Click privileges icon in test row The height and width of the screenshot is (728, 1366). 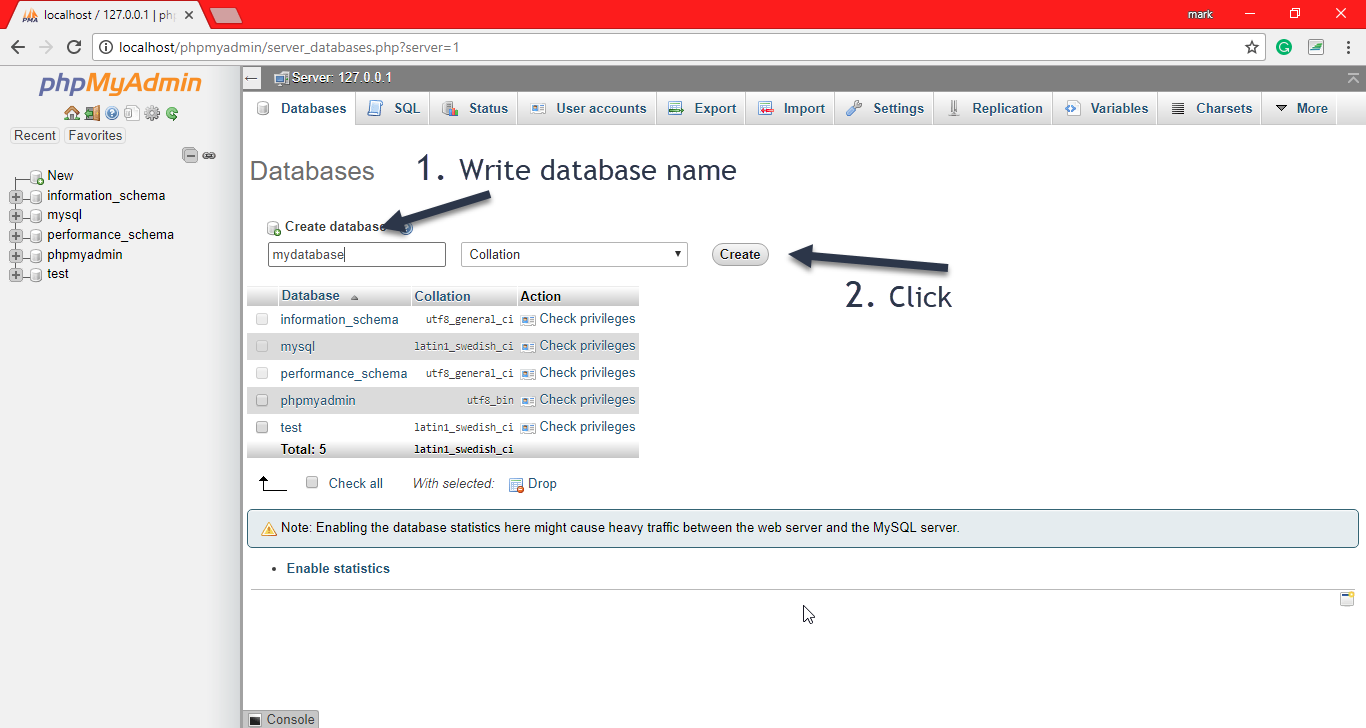[x=528, y=427]
